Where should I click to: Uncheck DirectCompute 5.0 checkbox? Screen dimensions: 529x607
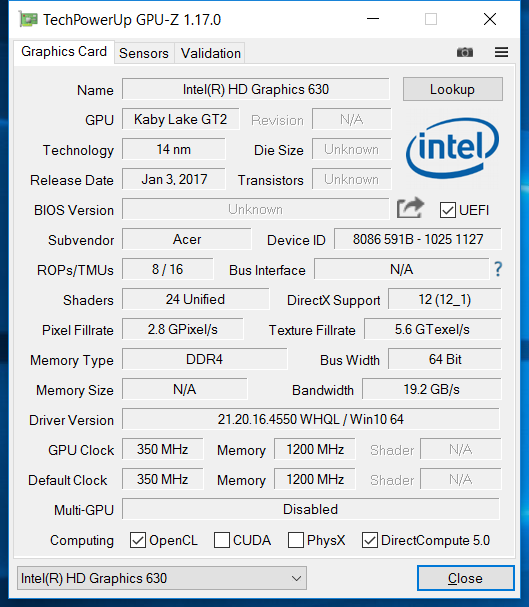(x=370, y=540)
